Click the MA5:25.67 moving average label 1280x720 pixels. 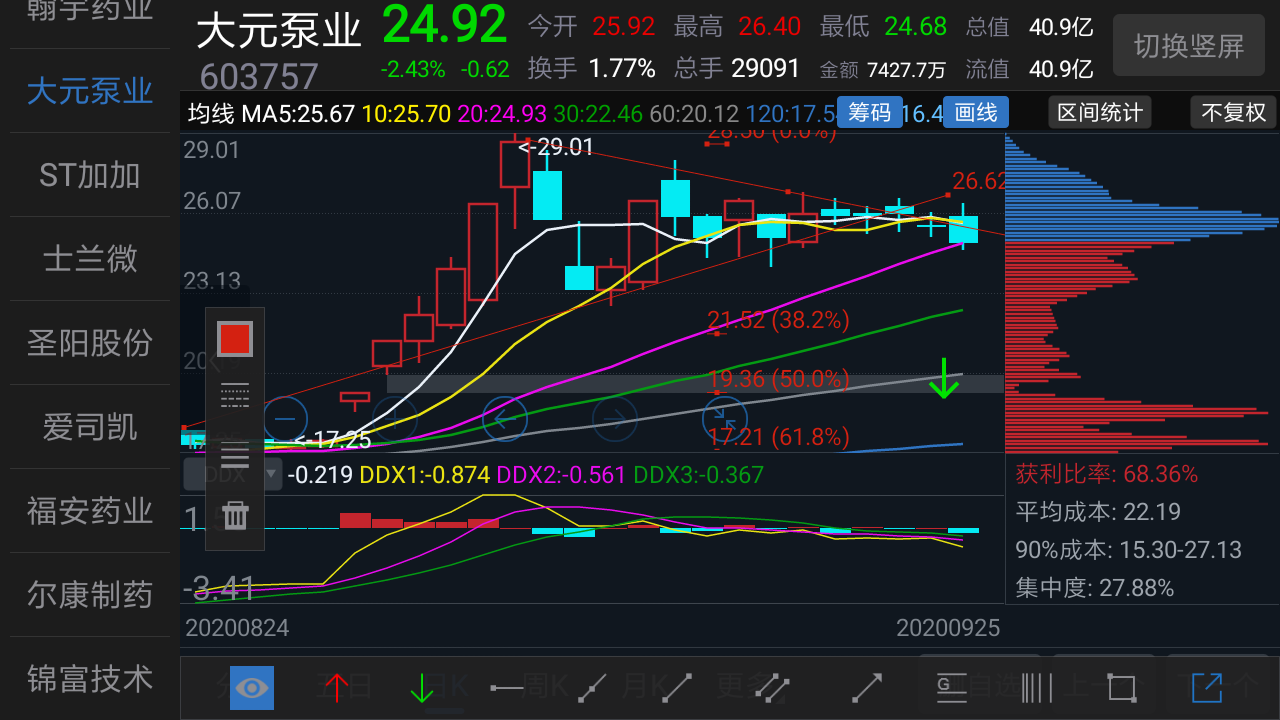(x=299, y=113)
